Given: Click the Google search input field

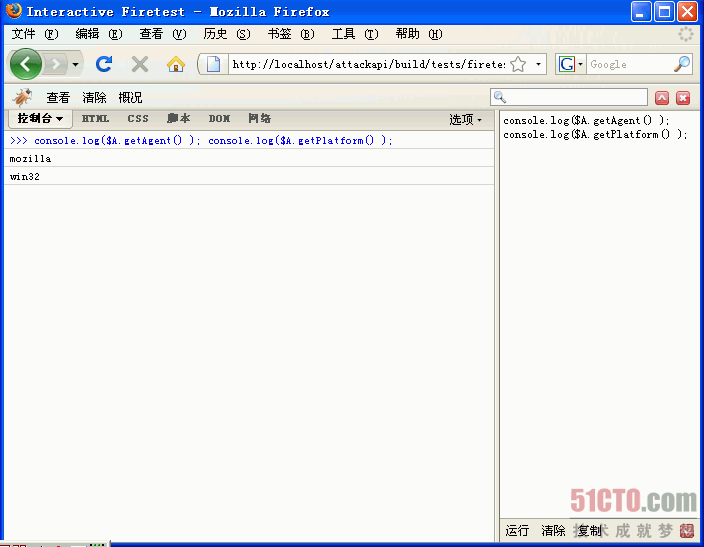Looking at the screenshot, I should click(629, 64).
